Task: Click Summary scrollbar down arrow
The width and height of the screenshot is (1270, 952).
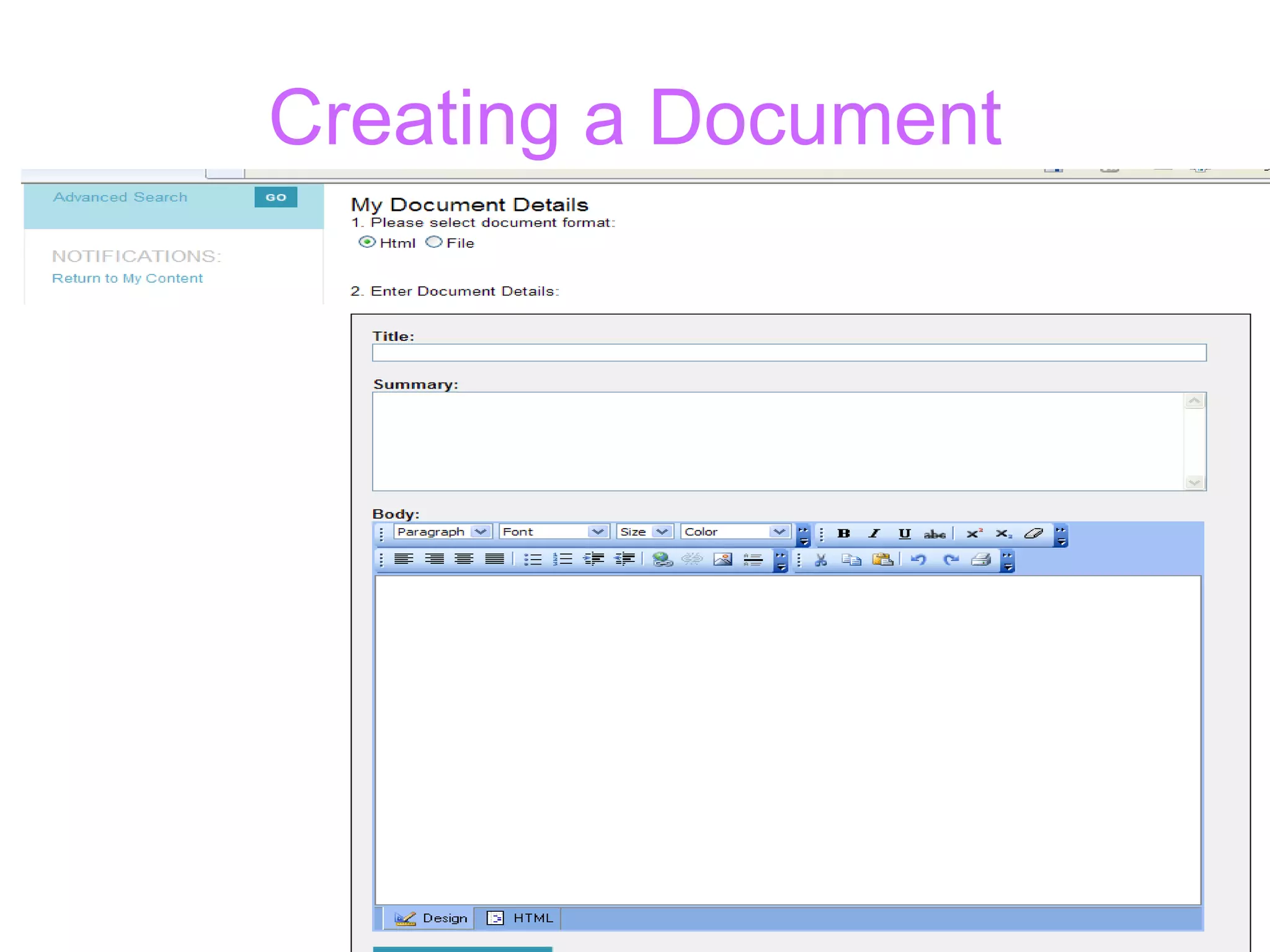Action: (x=1194, y=482)
